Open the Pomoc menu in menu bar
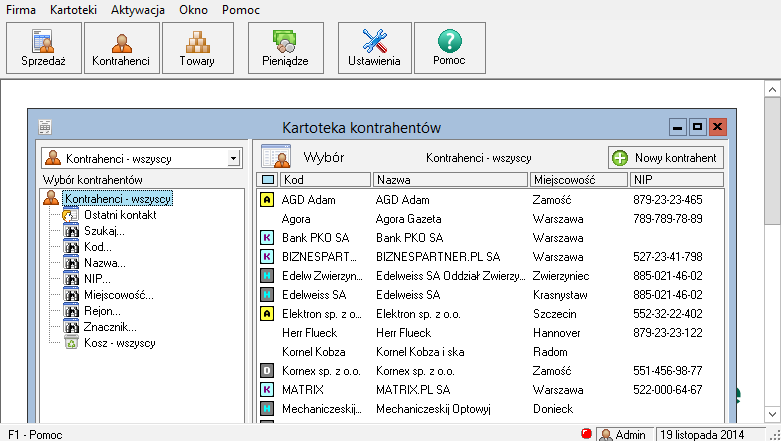 241,9
